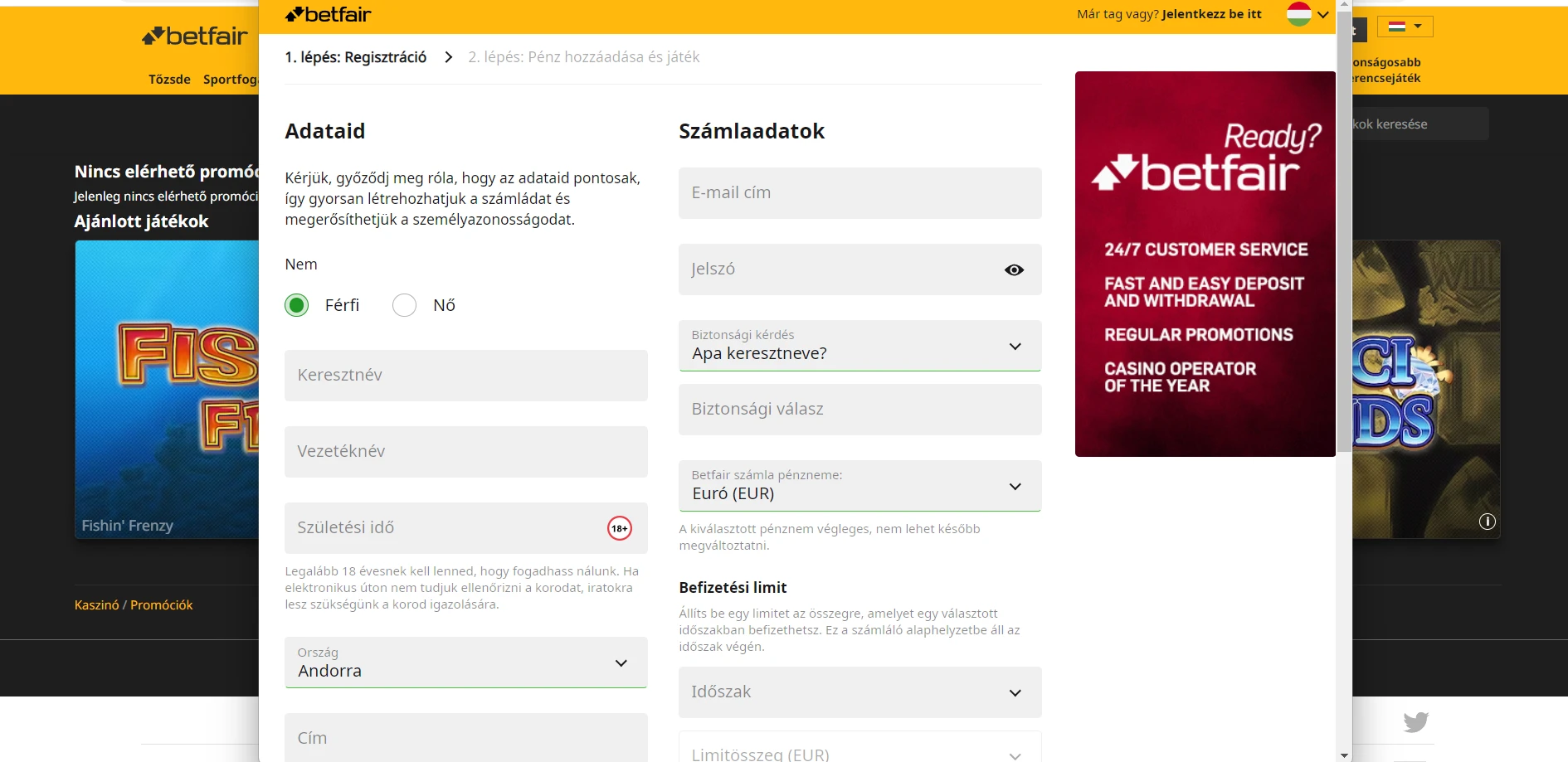Click the scrollbar down arrow
The image size is (1568, 762).
click(x=1344, y=755)
